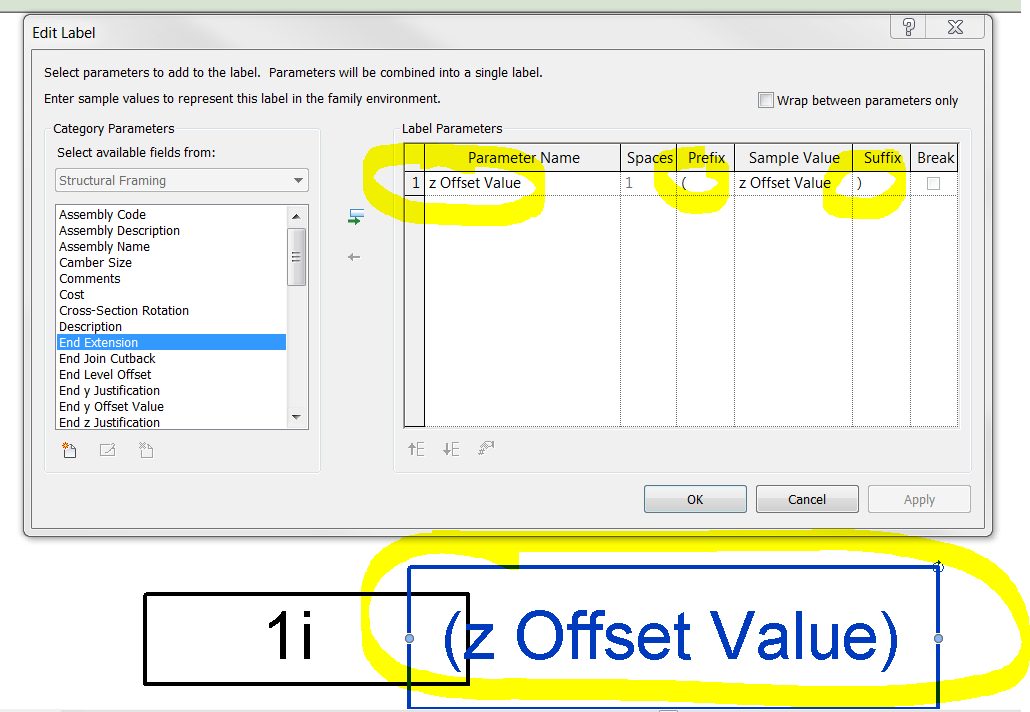This screenshot has height=712, width=1030.
Task: Click the OK button
Action: pyautogui.click(x=694, y=498)
